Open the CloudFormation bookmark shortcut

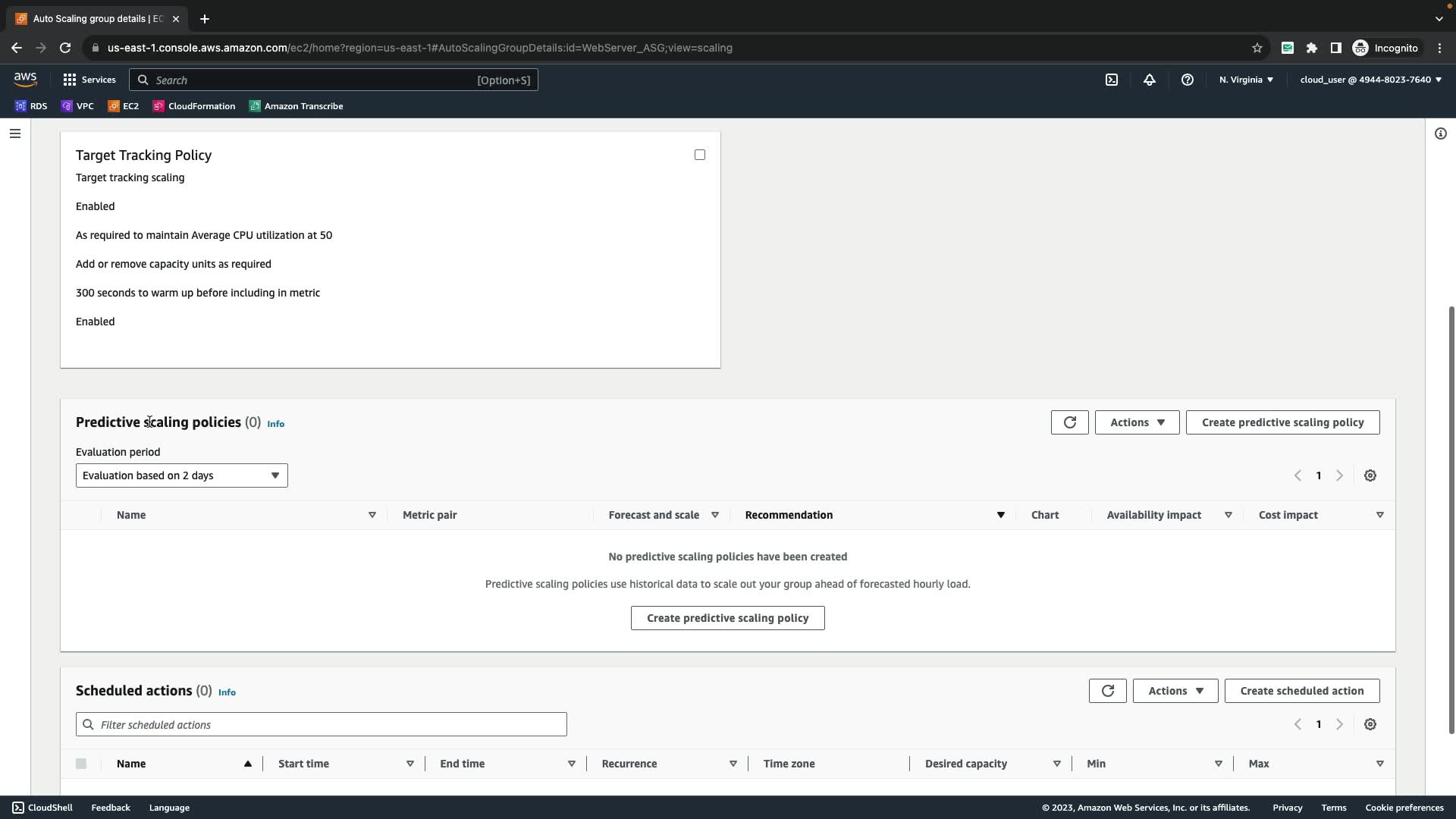[194, 106]
